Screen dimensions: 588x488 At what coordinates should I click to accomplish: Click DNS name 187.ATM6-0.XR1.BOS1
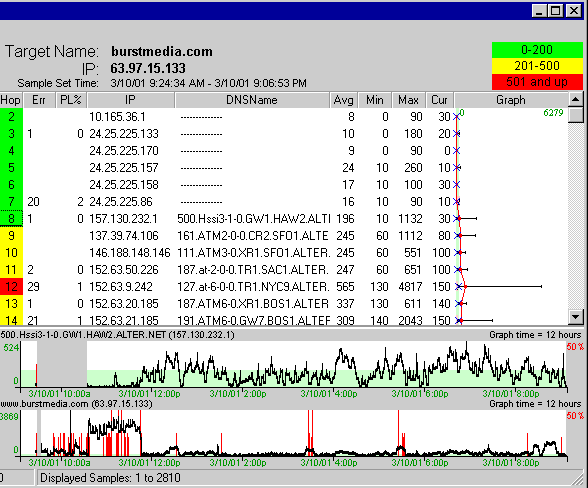coord(253,304)
